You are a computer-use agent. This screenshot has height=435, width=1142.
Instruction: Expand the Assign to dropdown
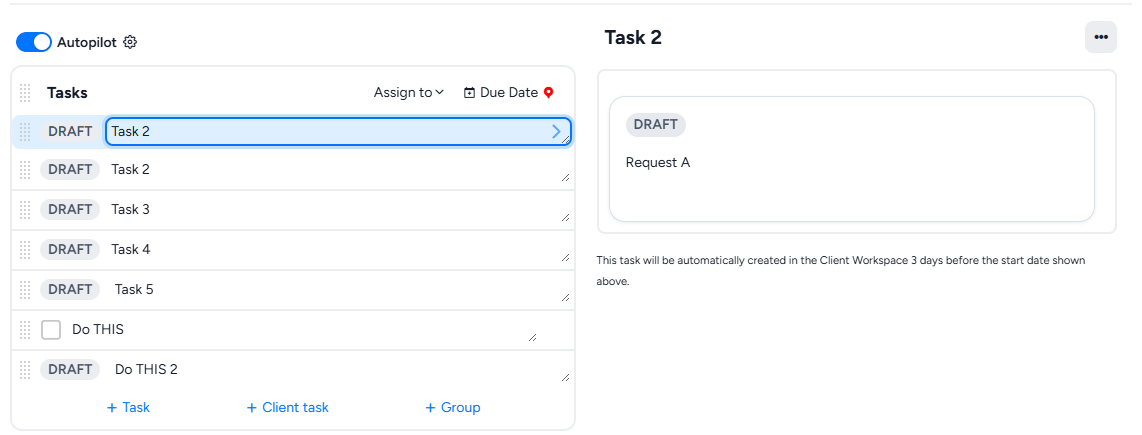click(408, 92)
